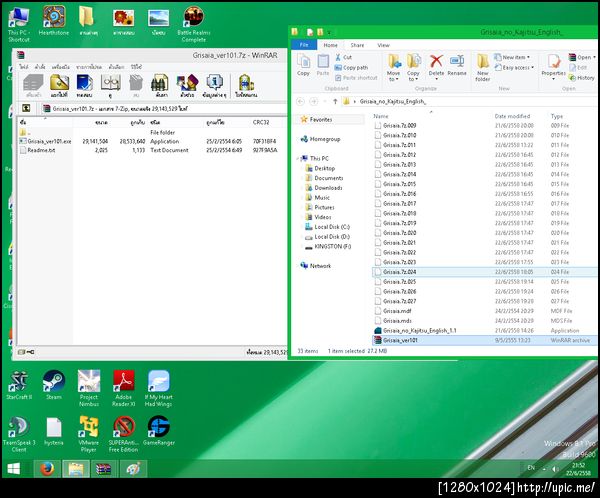
Task: Click the Up arrow in Explorer navigation
Action: click(335, 101)
